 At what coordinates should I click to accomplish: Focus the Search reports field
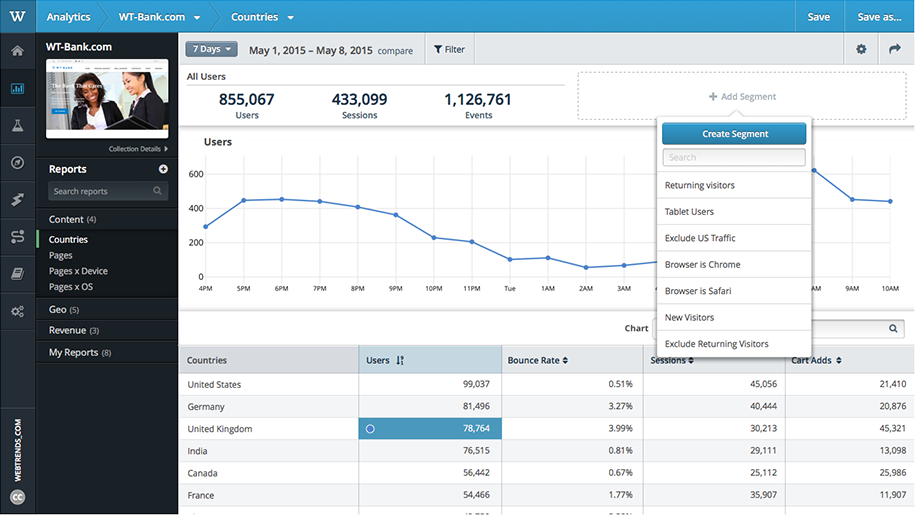coord(108,191)
